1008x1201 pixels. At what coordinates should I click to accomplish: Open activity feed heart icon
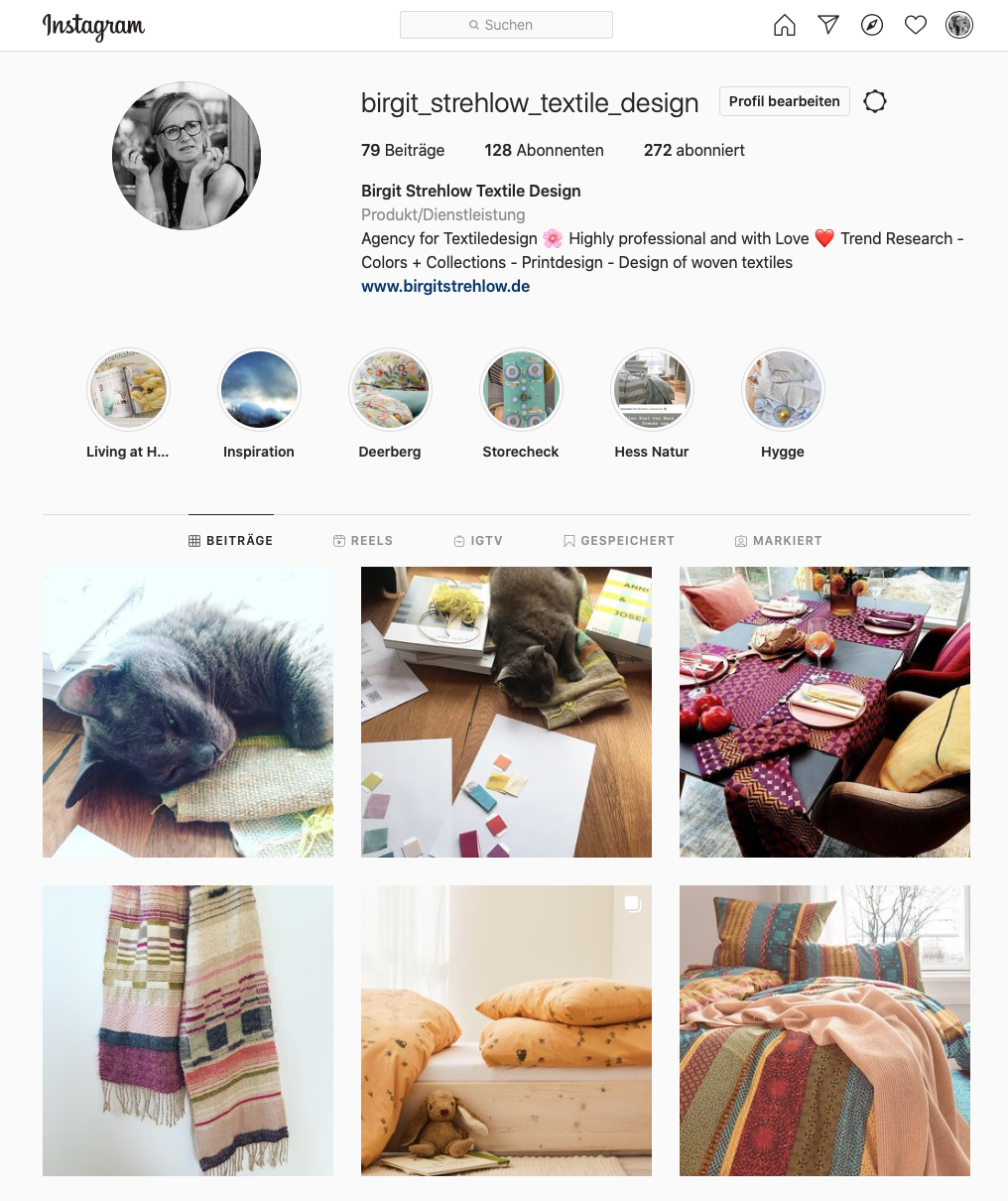click(x=916, y=25)
